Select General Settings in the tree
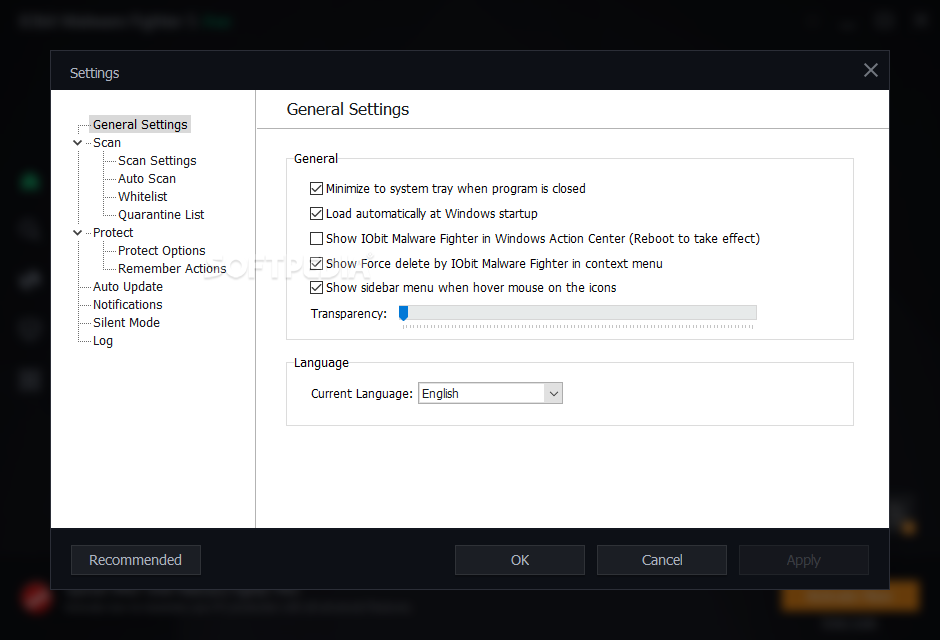This screenshot has height=640, width=940. pyautogui.click(x=140, y=124)
